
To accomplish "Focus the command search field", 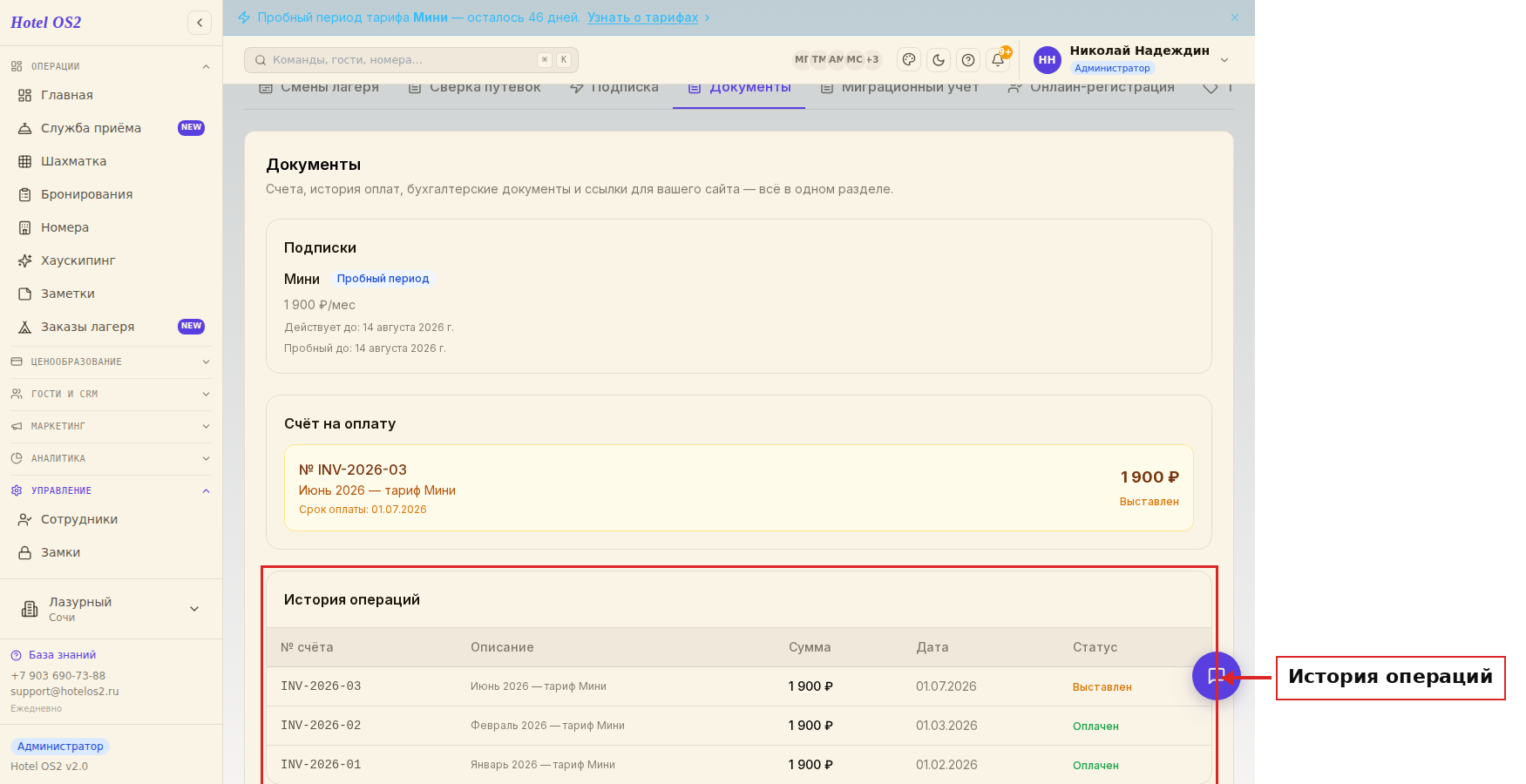I will (x=411, y=60).
